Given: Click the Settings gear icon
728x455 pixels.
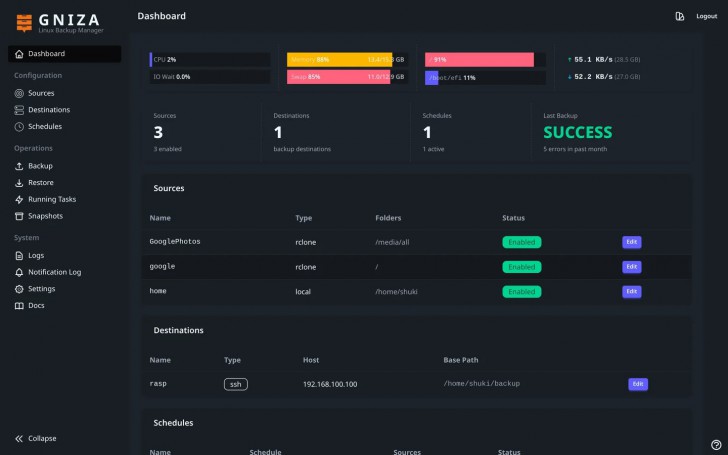Looking at the screenshot, I should (19, 289).
